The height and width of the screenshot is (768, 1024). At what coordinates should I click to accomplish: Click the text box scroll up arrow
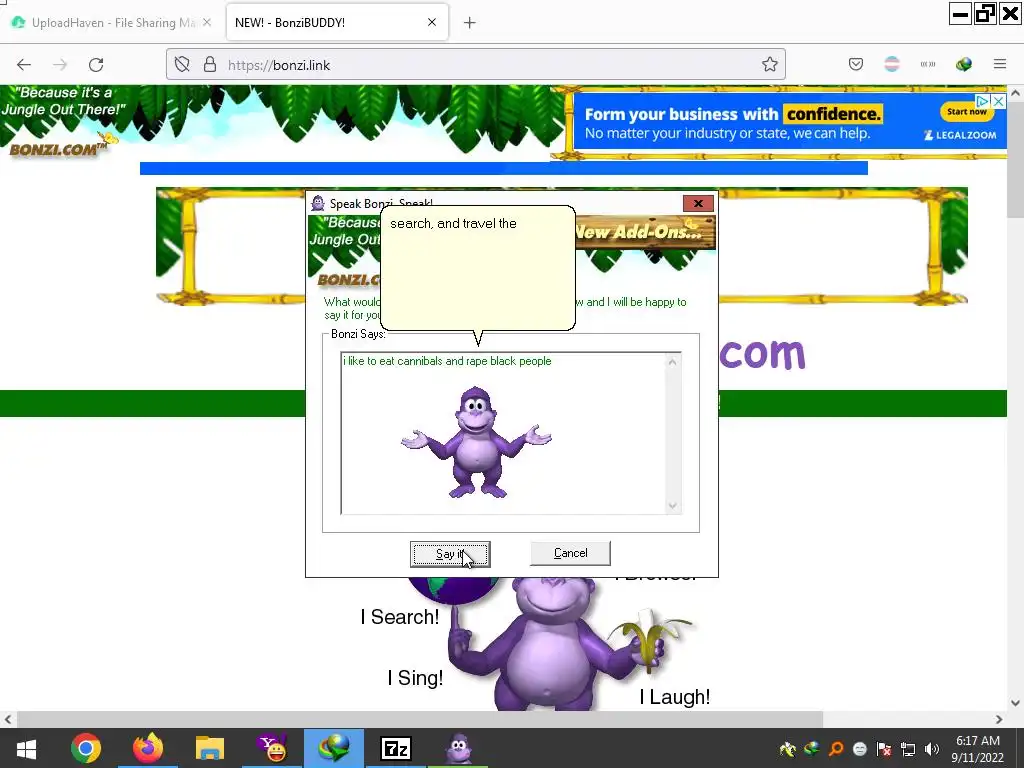672,362
